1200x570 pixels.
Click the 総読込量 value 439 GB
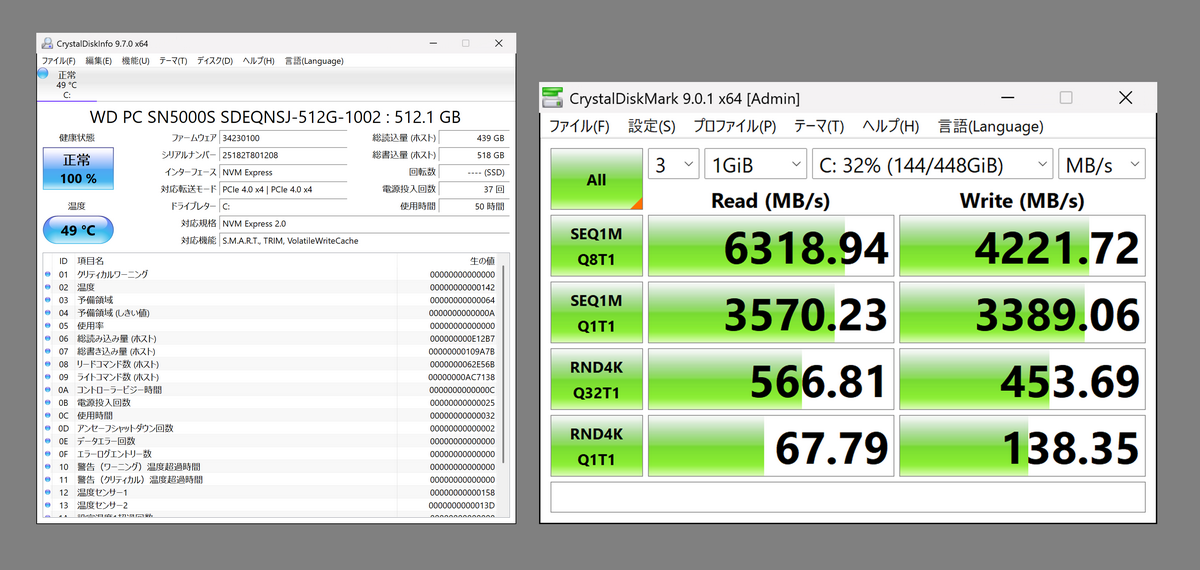(x=474, y=138)
